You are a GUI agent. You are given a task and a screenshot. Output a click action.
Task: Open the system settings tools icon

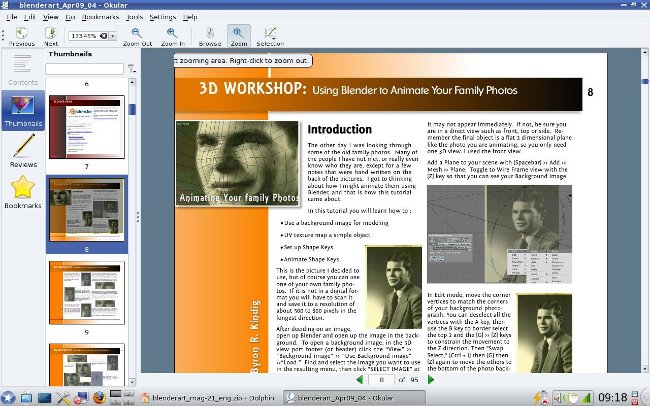[x=63, y=398]
